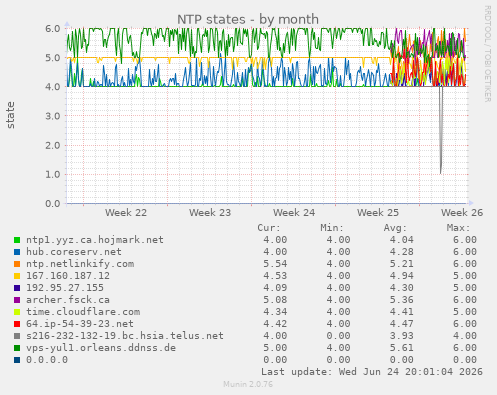
Task: Click the 0.0 y-axis tick label
Action: click(53, 203)
